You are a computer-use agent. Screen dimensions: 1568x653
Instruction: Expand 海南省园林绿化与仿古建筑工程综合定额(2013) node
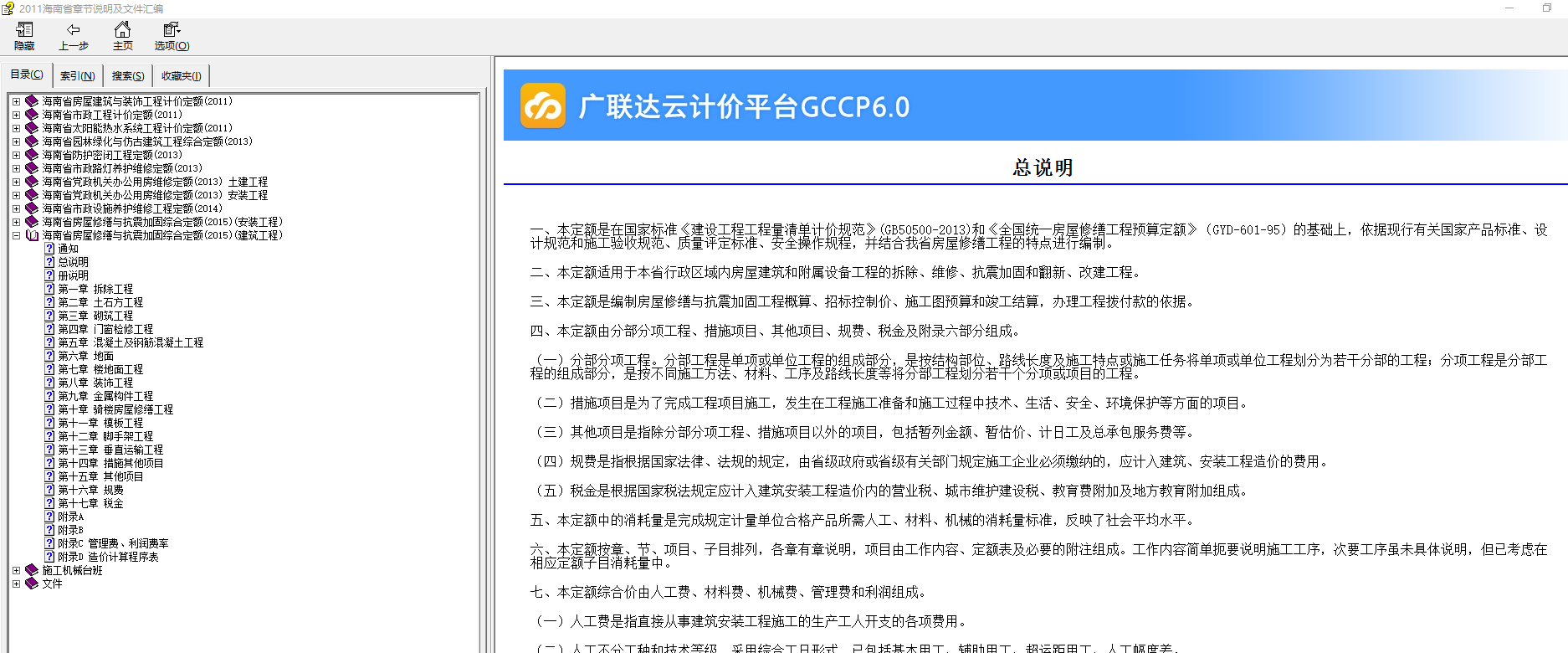16,141
